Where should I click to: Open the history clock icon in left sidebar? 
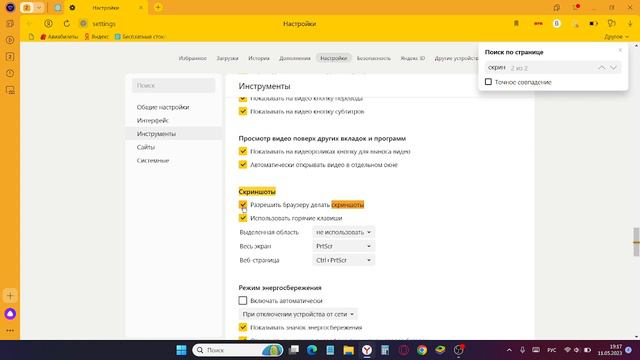10,73
